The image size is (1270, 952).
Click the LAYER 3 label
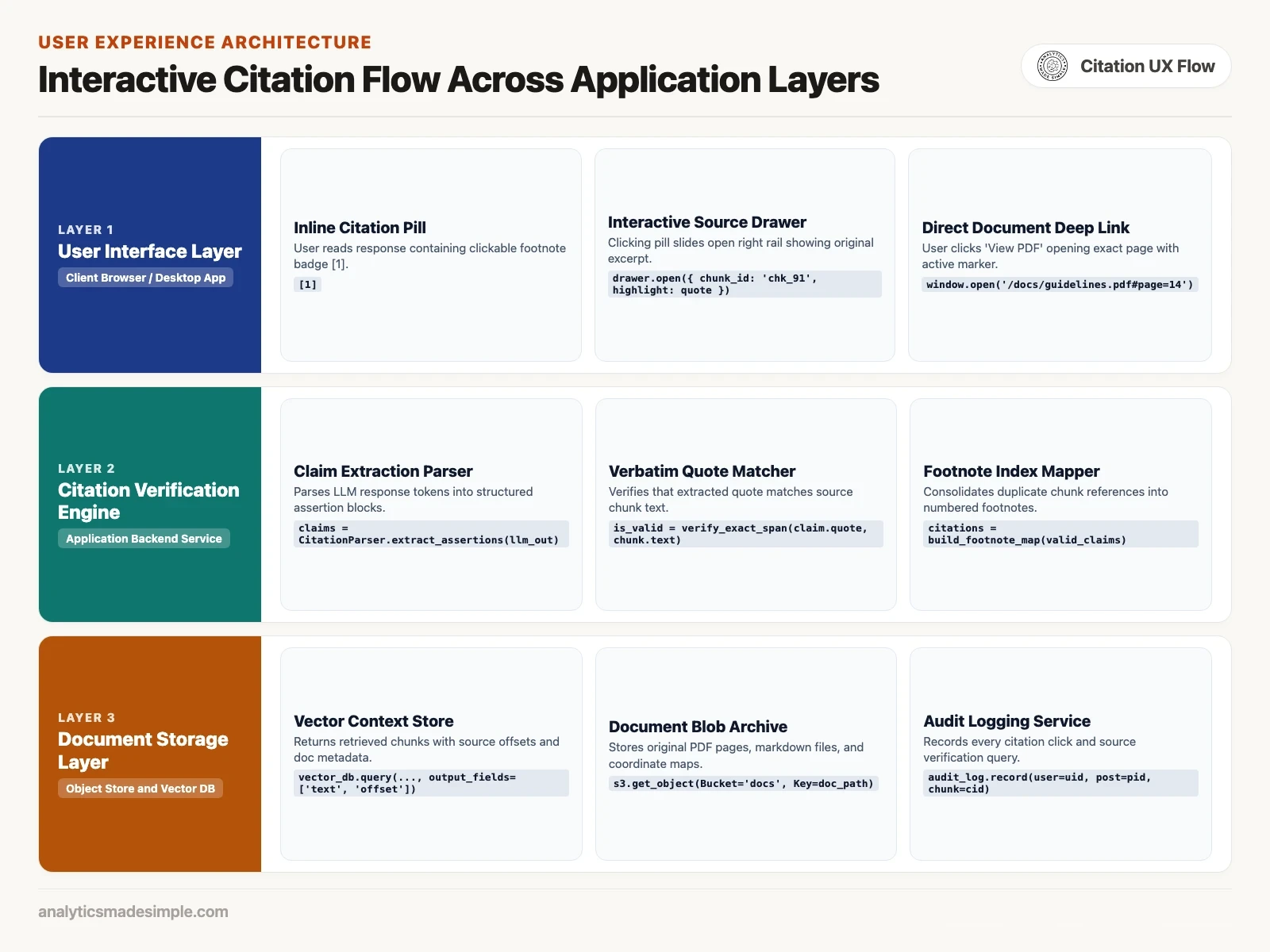pos(87,718)
